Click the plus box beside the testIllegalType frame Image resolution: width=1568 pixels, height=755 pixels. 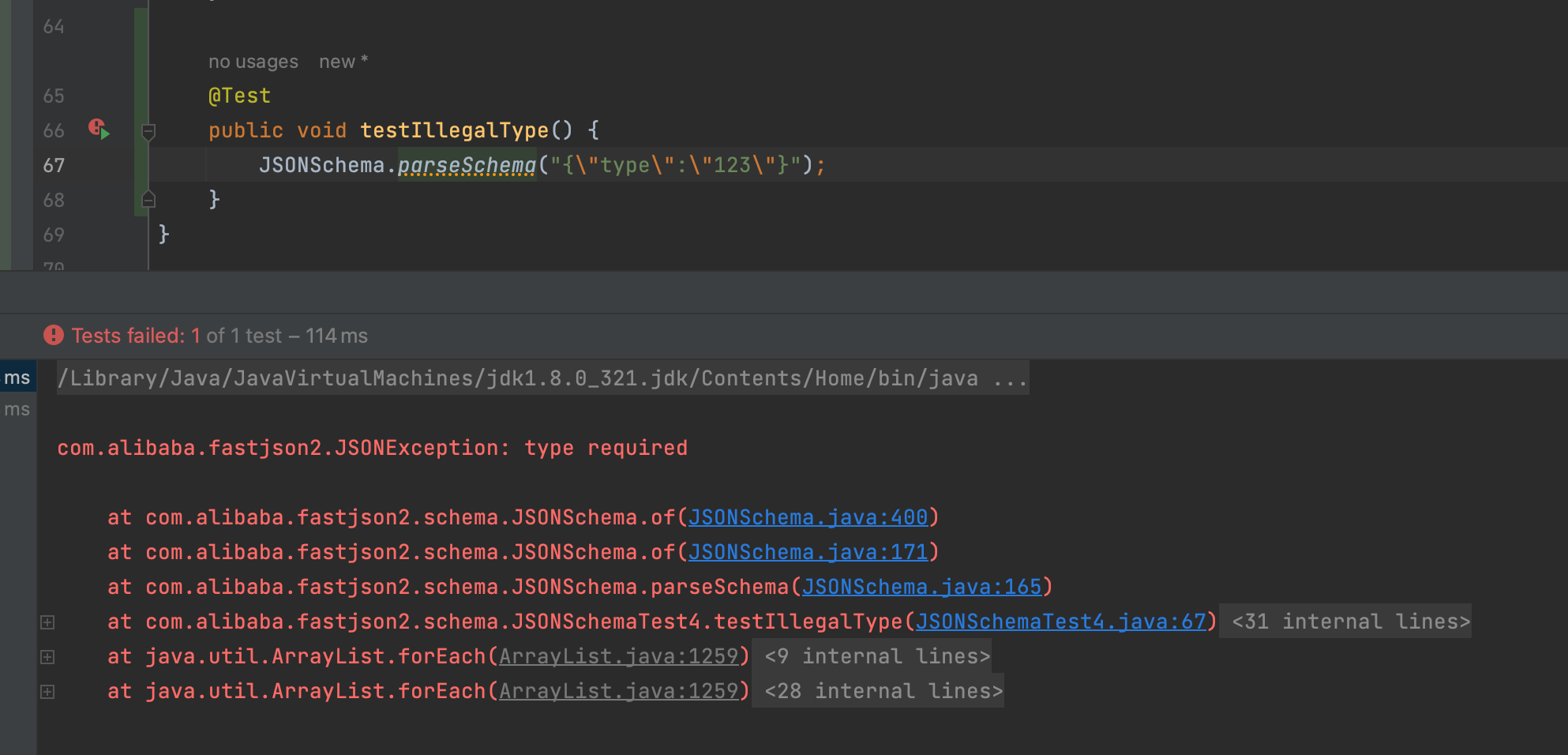(x=47, y=622)
